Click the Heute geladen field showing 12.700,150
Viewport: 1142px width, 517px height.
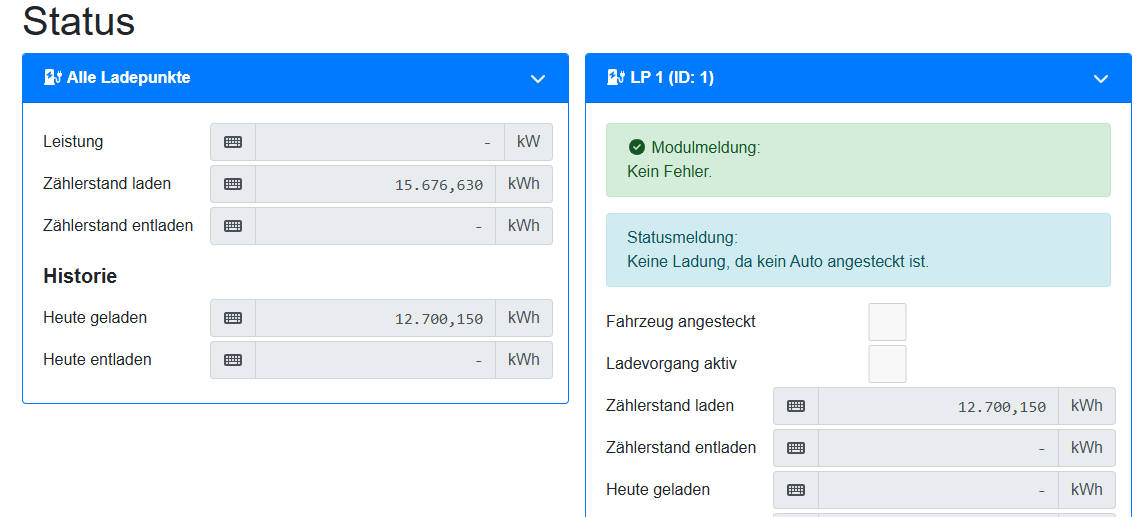[375, 318]
